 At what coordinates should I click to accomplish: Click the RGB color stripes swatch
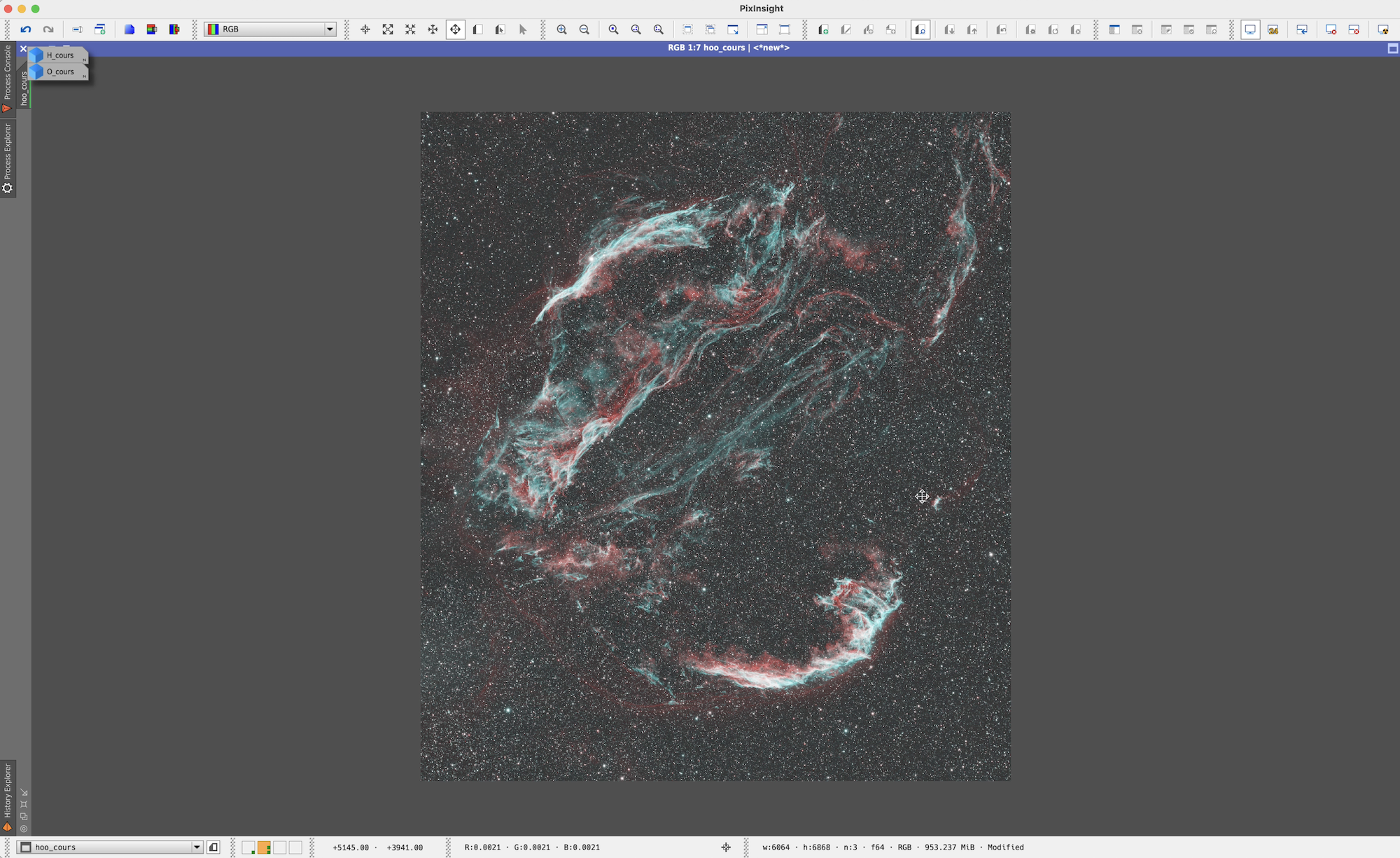tap(213, 29)
